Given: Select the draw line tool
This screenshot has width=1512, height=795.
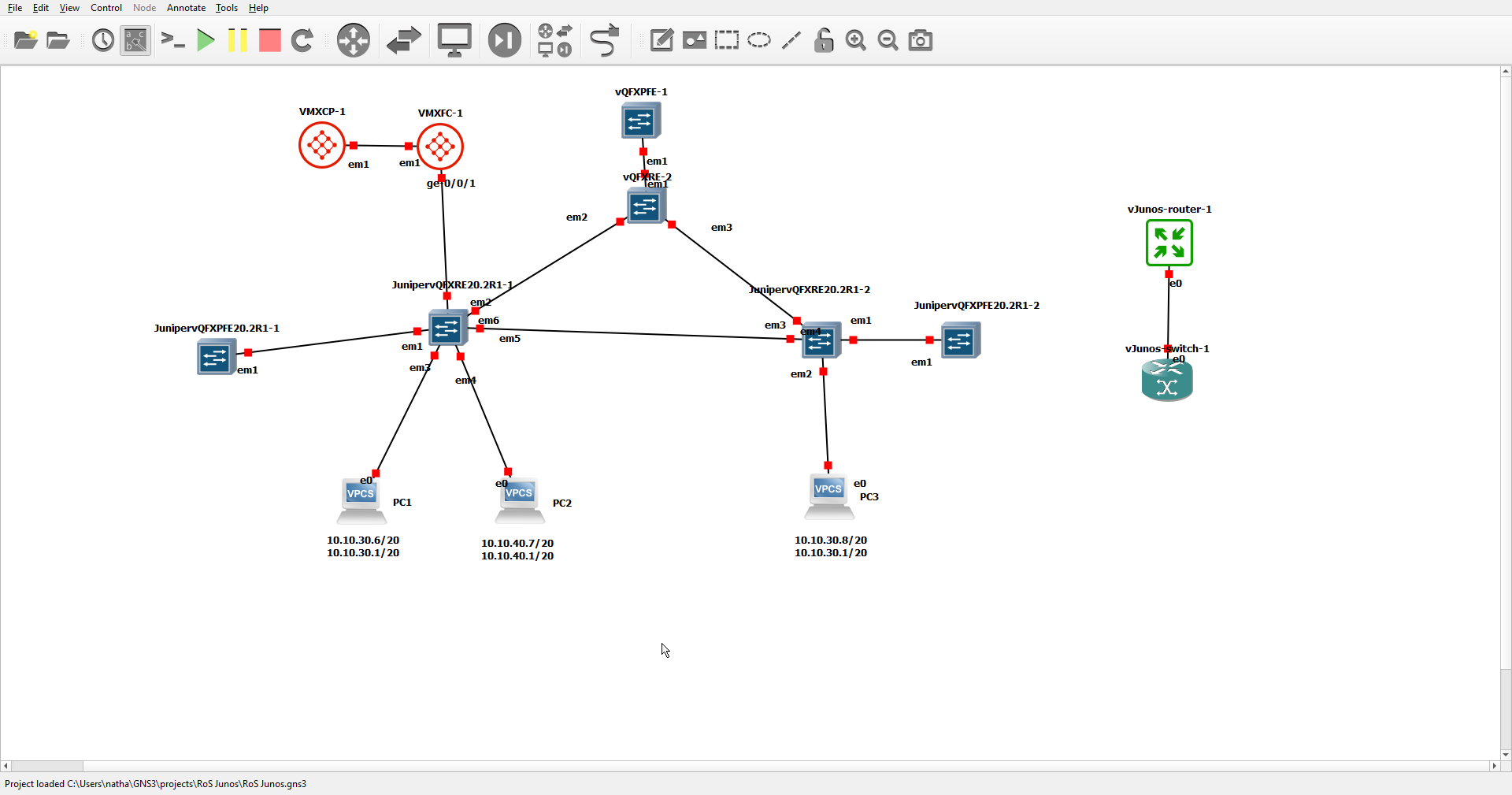Looking at the screenshot, I should (x=791, y=40).
